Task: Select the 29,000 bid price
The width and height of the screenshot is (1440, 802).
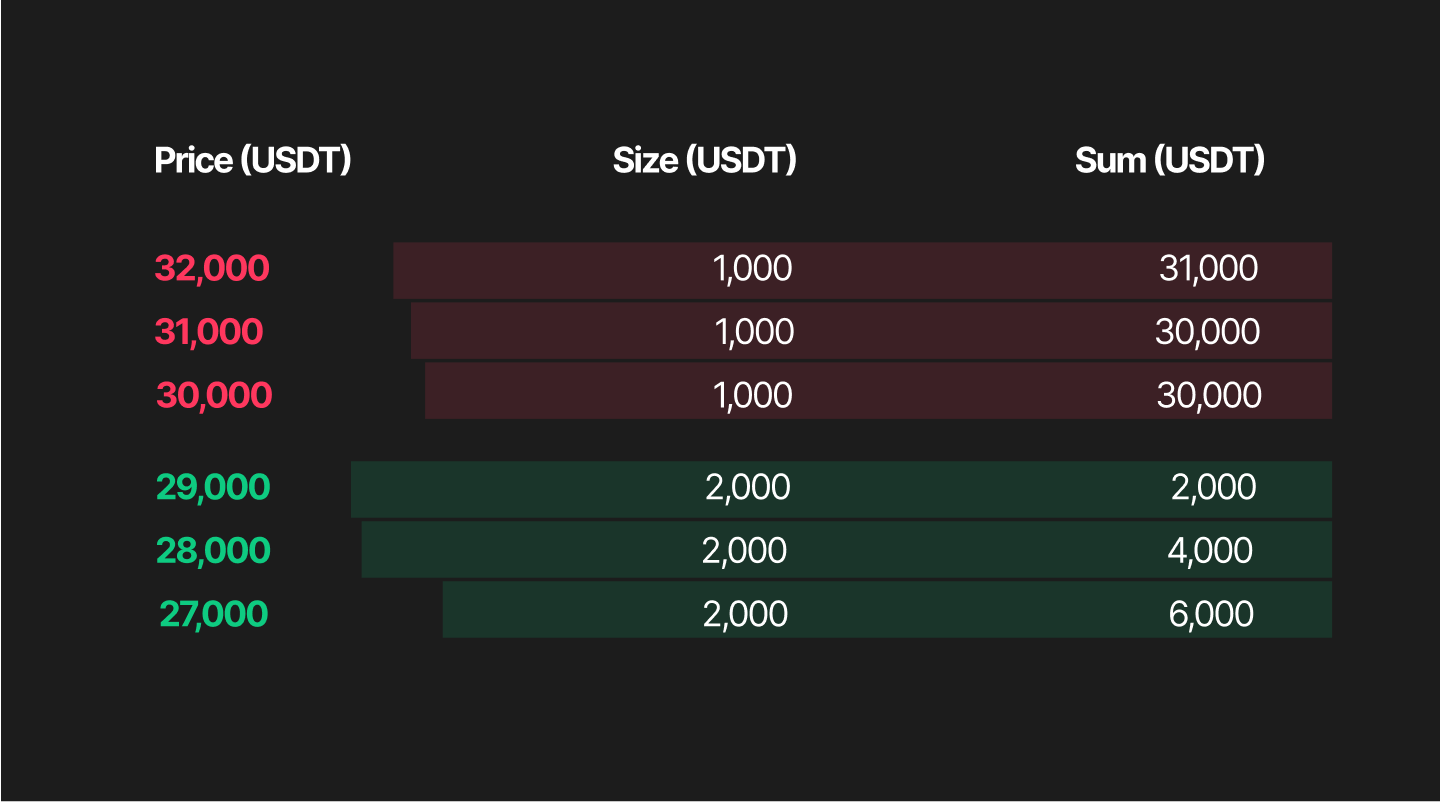Action: [x=213, y=488]
